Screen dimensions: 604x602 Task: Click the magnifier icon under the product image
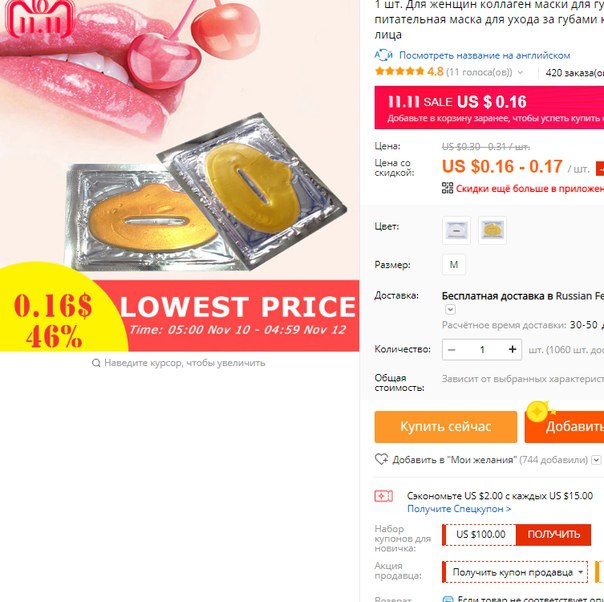pyautogui.click(x=96, y=363)
